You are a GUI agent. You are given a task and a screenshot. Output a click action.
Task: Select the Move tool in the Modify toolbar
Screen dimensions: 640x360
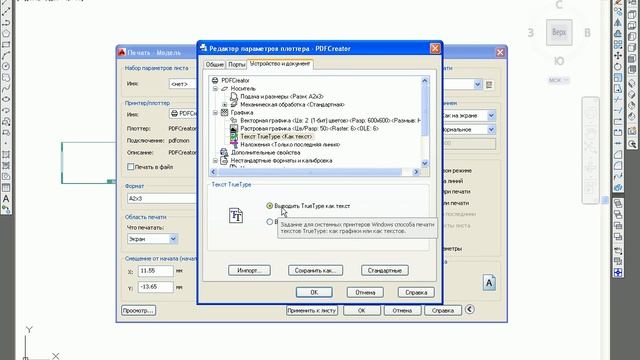pos(618,56)
